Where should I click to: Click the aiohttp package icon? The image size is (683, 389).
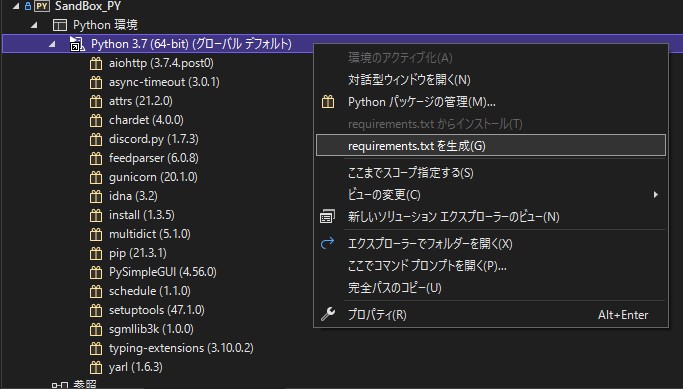(x=96, y=64)
